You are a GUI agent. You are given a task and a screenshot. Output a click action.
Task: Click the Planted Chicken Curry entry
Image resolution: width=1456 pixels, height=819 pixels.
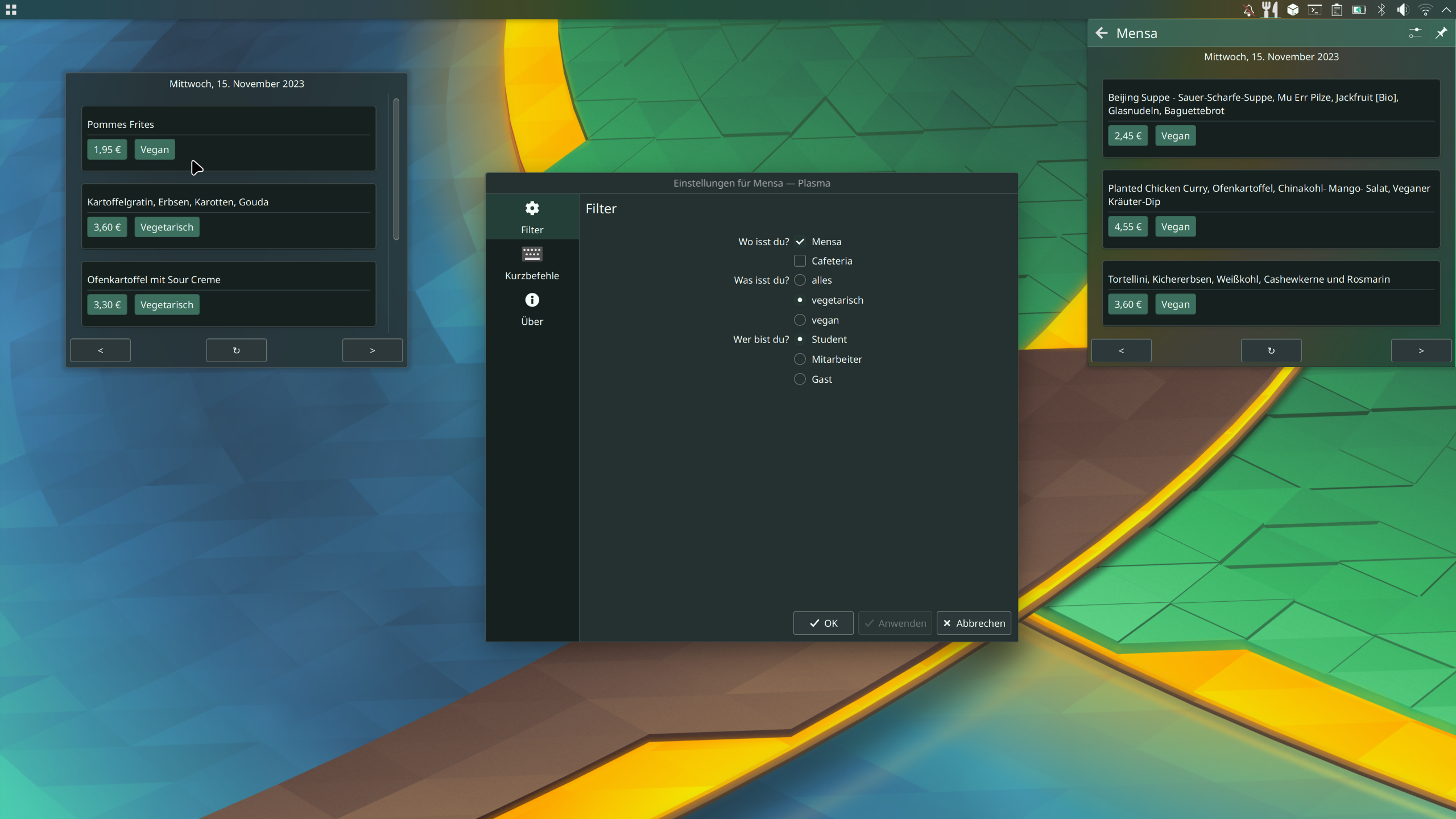(x=1271, y=209)
